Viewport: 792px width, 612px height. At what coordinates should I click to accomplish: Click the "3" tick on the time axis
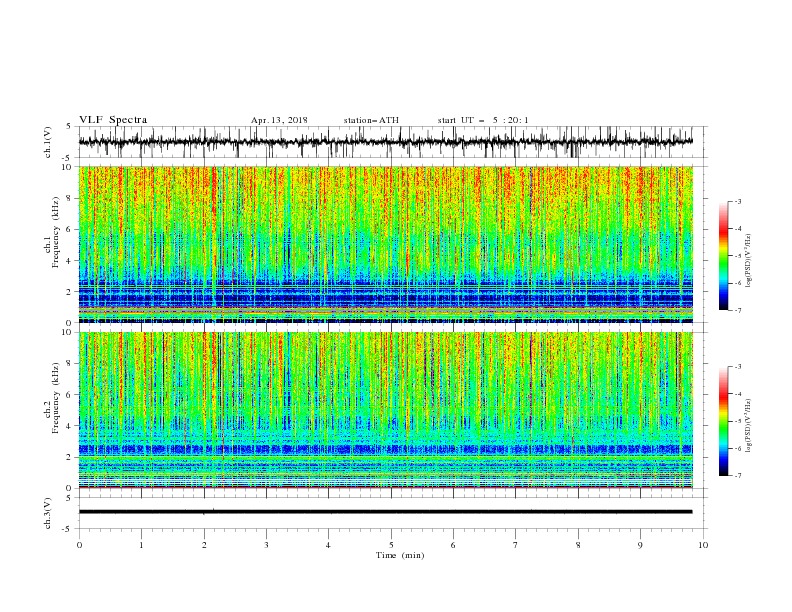[x=266, y=545]
